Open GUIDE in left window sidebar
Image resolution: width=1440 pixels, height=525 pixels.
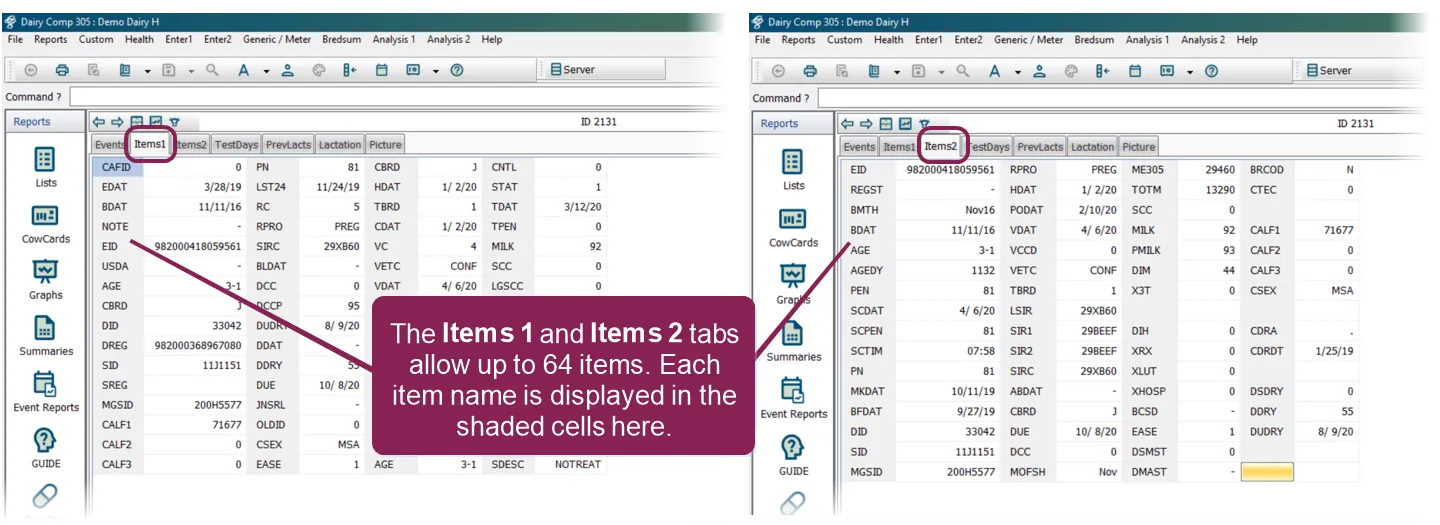coord(46,448)
